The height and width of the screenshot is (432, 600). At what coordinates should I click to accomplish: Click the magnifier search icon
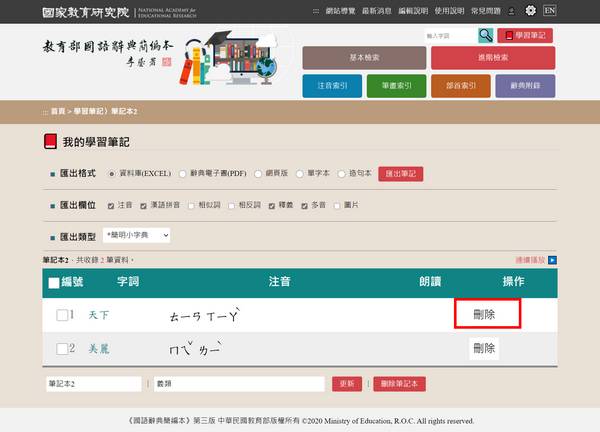(485, 36)
